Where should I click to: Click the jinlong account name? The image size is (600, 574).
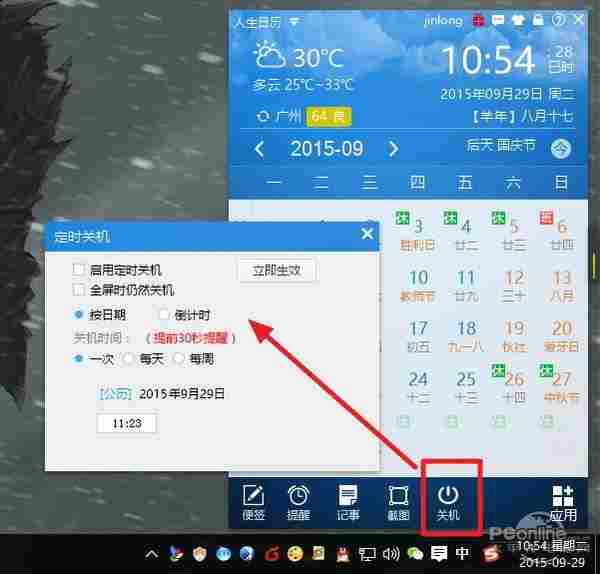(x=443, y=20)
